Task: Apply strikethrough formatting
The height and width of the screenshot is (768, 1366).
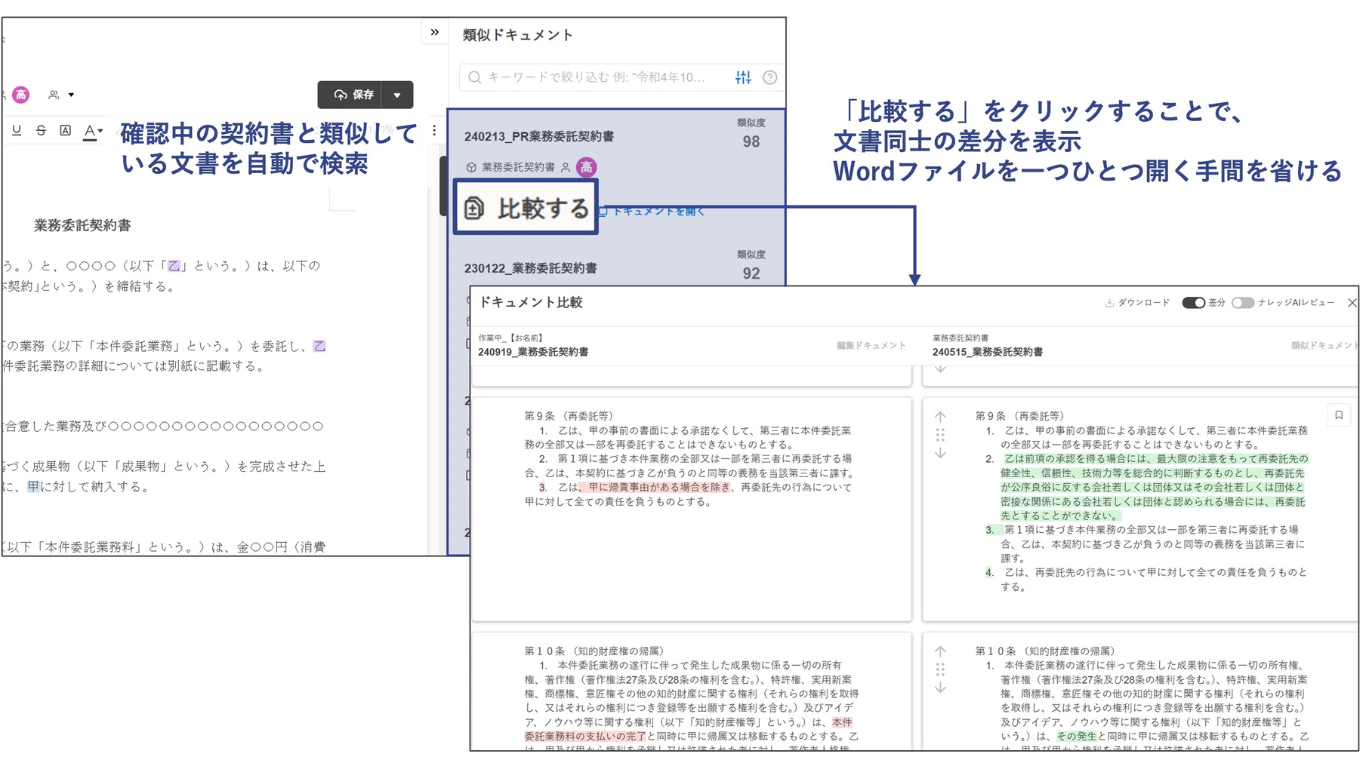Action: (x=41, y=131)
